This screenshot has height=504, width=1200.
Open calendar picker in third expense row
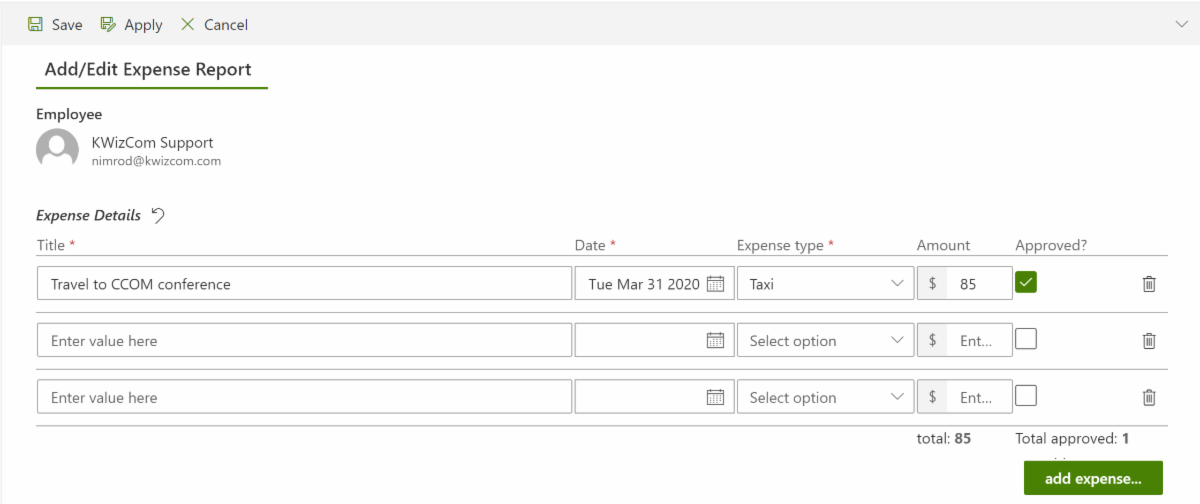[715, 398]
